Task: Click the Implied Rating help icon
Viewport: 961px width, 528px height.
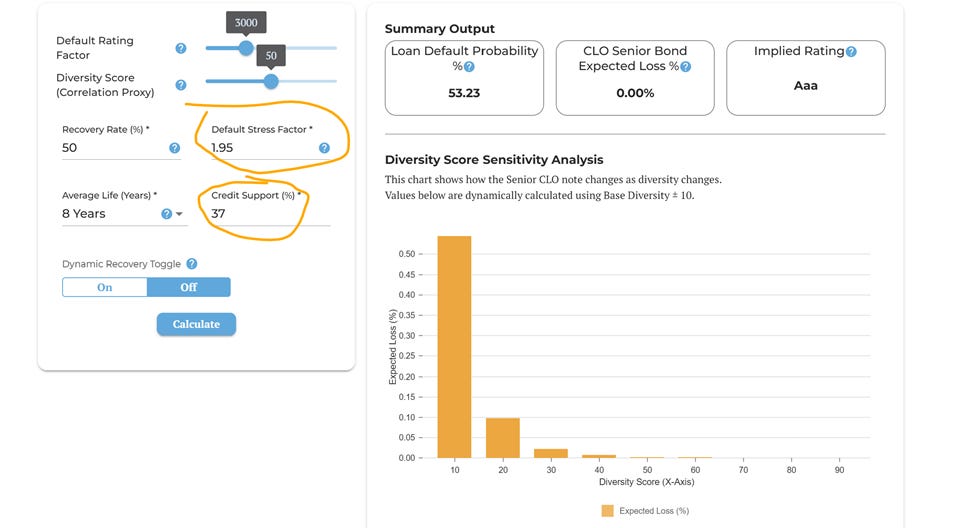Action: (x=851, y=52)
